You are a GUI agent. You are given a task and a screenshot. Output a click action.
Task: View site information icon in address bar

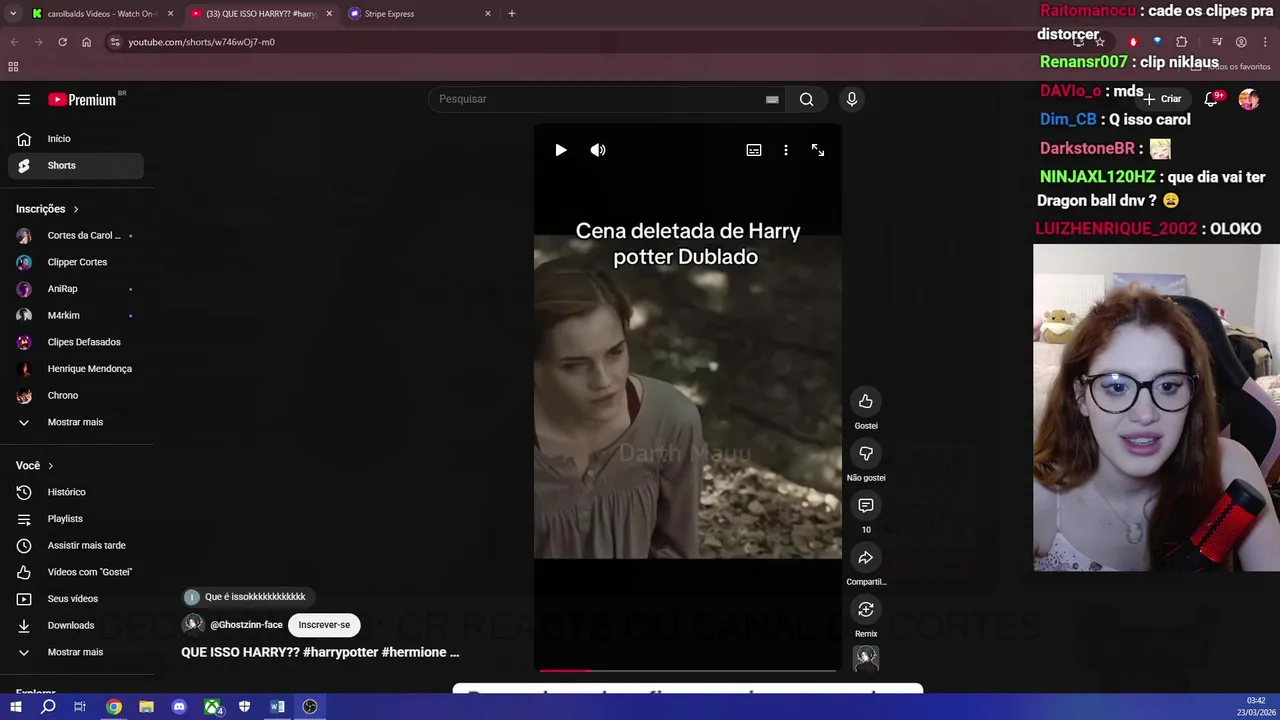pyautogui.click(x=115, y=42)
